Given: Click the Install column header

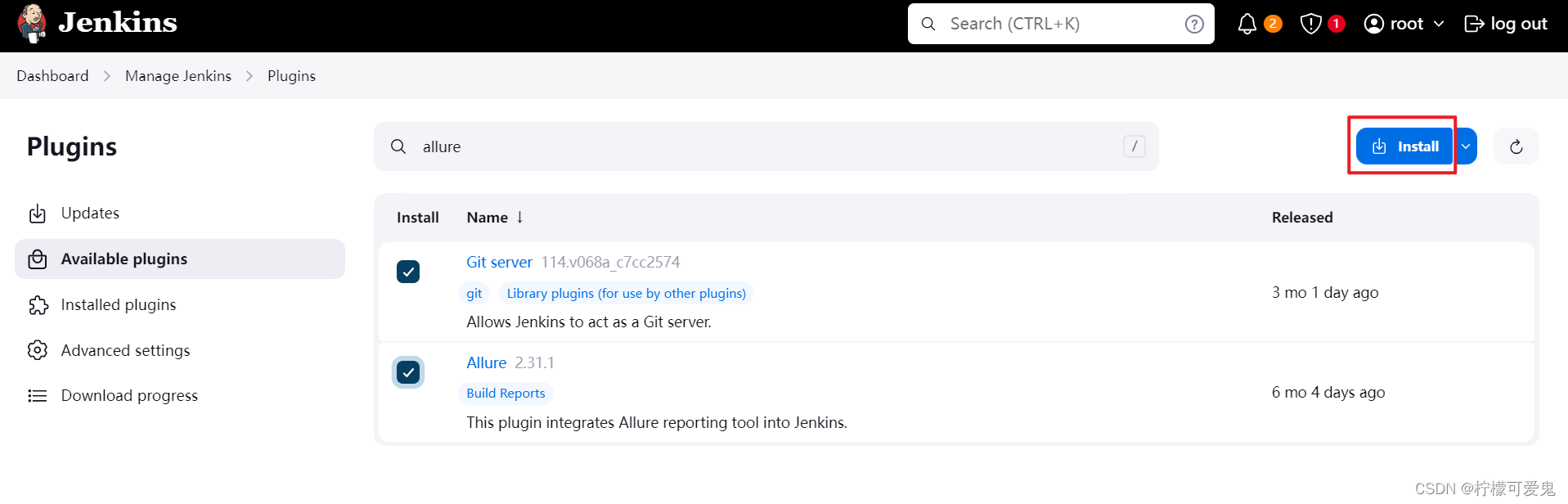Looking at the screenshot, I should (418, 218).
